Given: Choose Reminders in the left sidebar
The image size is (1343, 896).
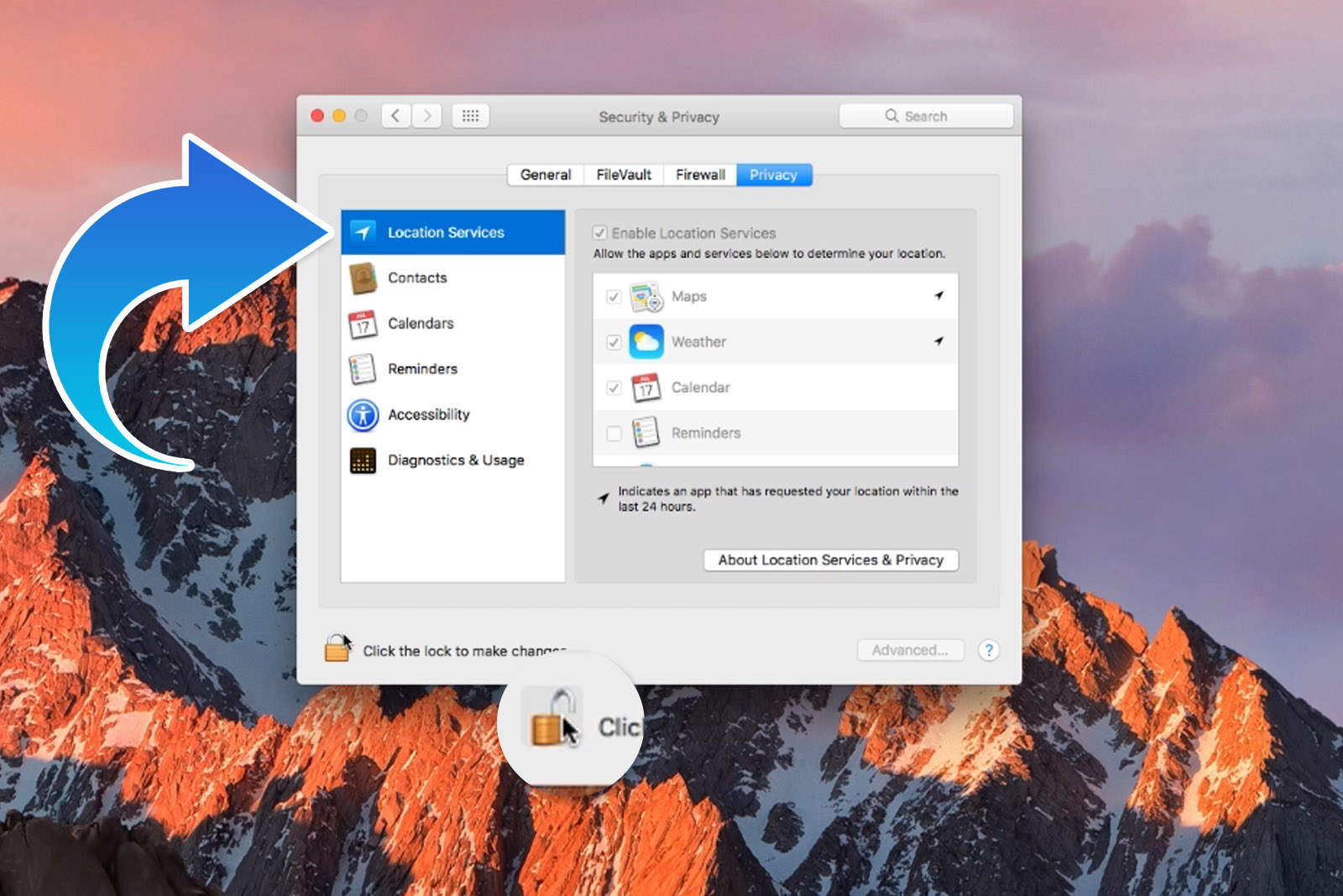Looking at the screenshot, I should [x=421, y=369].
